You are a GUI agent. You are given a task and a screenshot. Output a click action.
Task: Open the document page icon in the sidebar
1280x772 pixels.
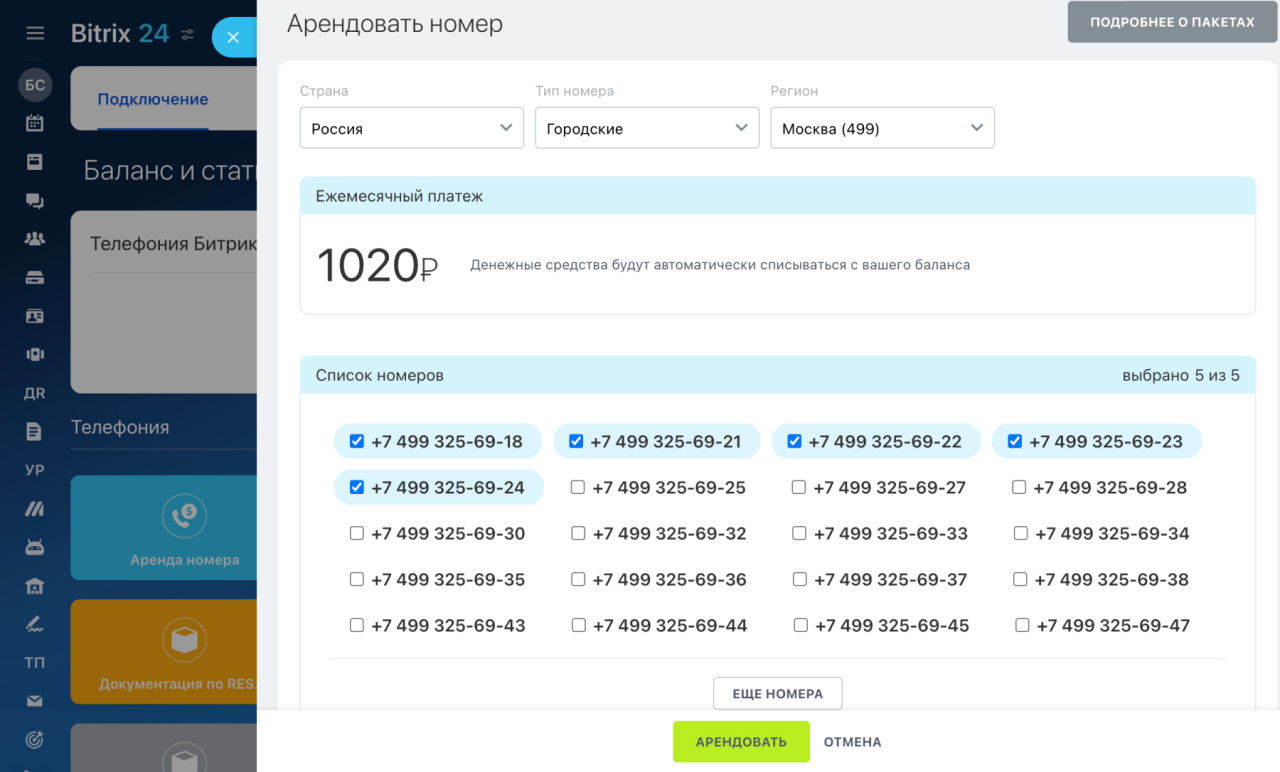point(35,431)
